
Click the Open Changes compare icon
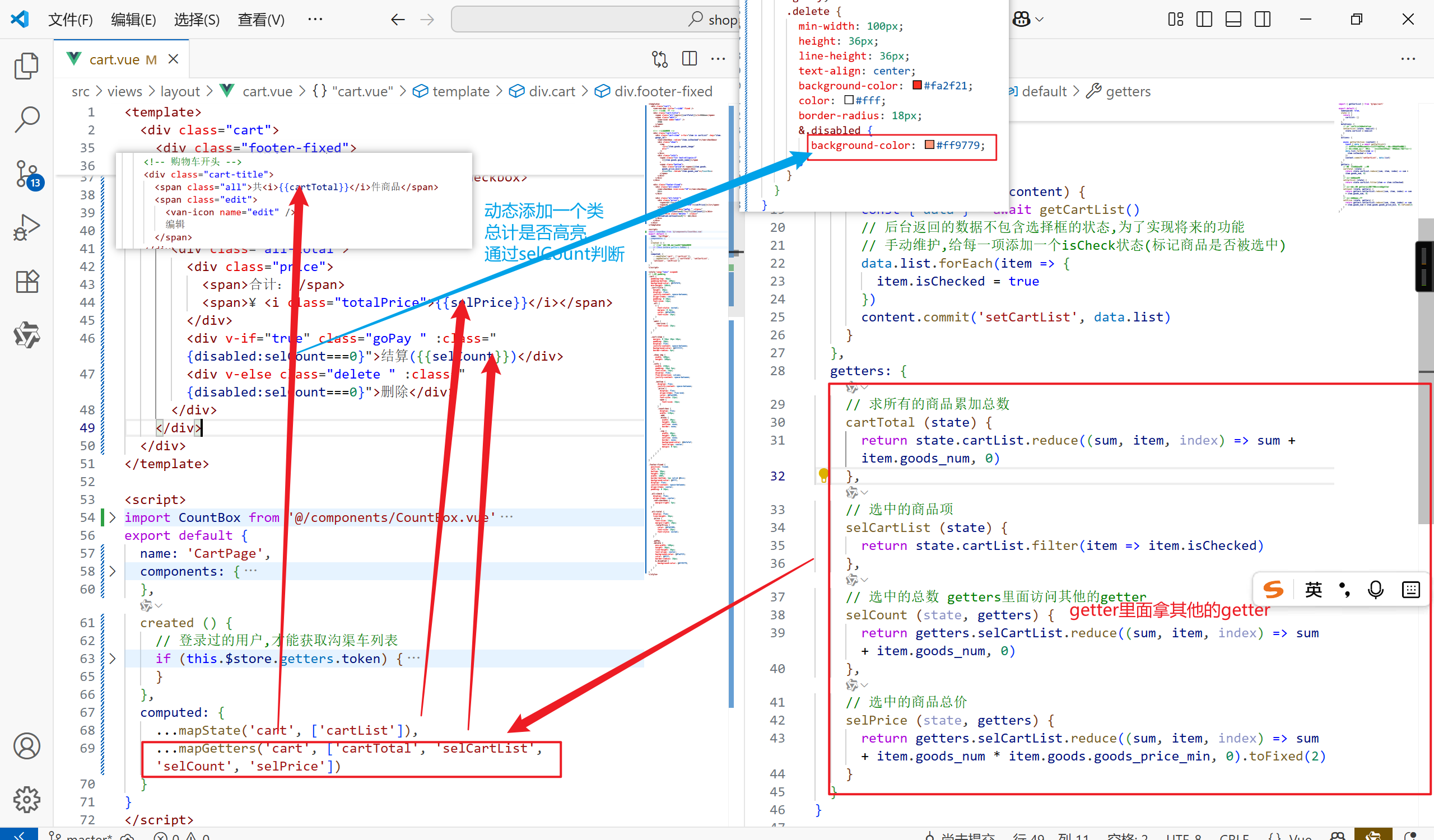(659, 59)
